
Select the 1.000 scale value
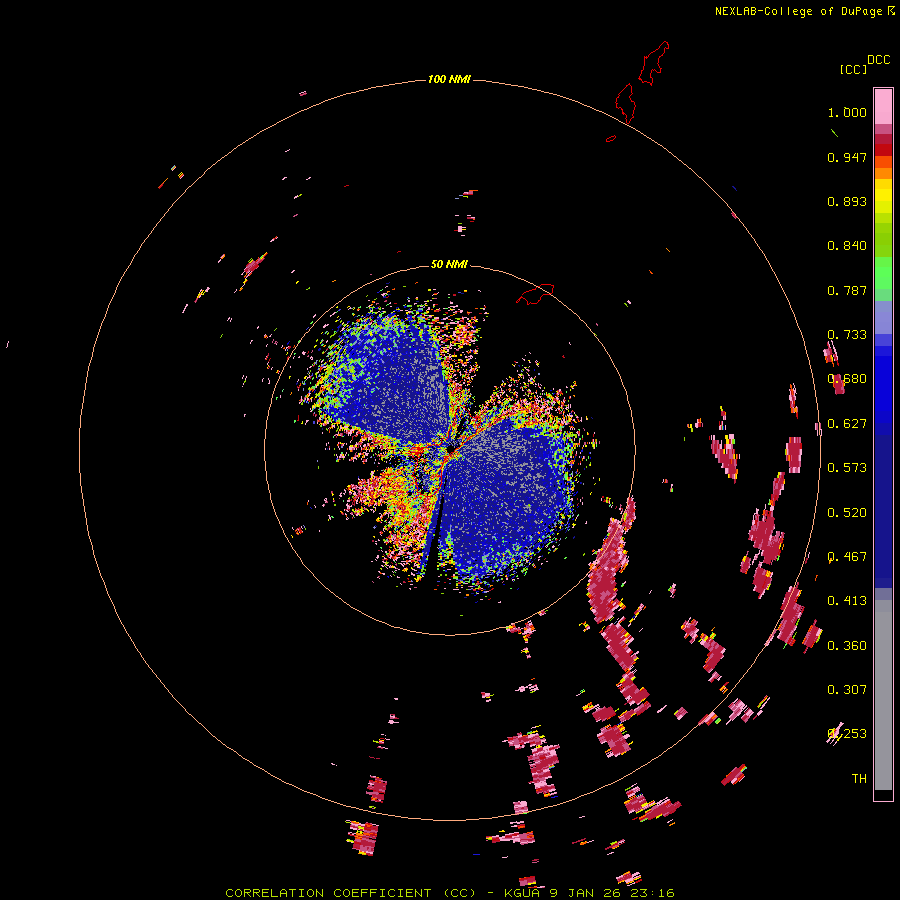(847, 112)
